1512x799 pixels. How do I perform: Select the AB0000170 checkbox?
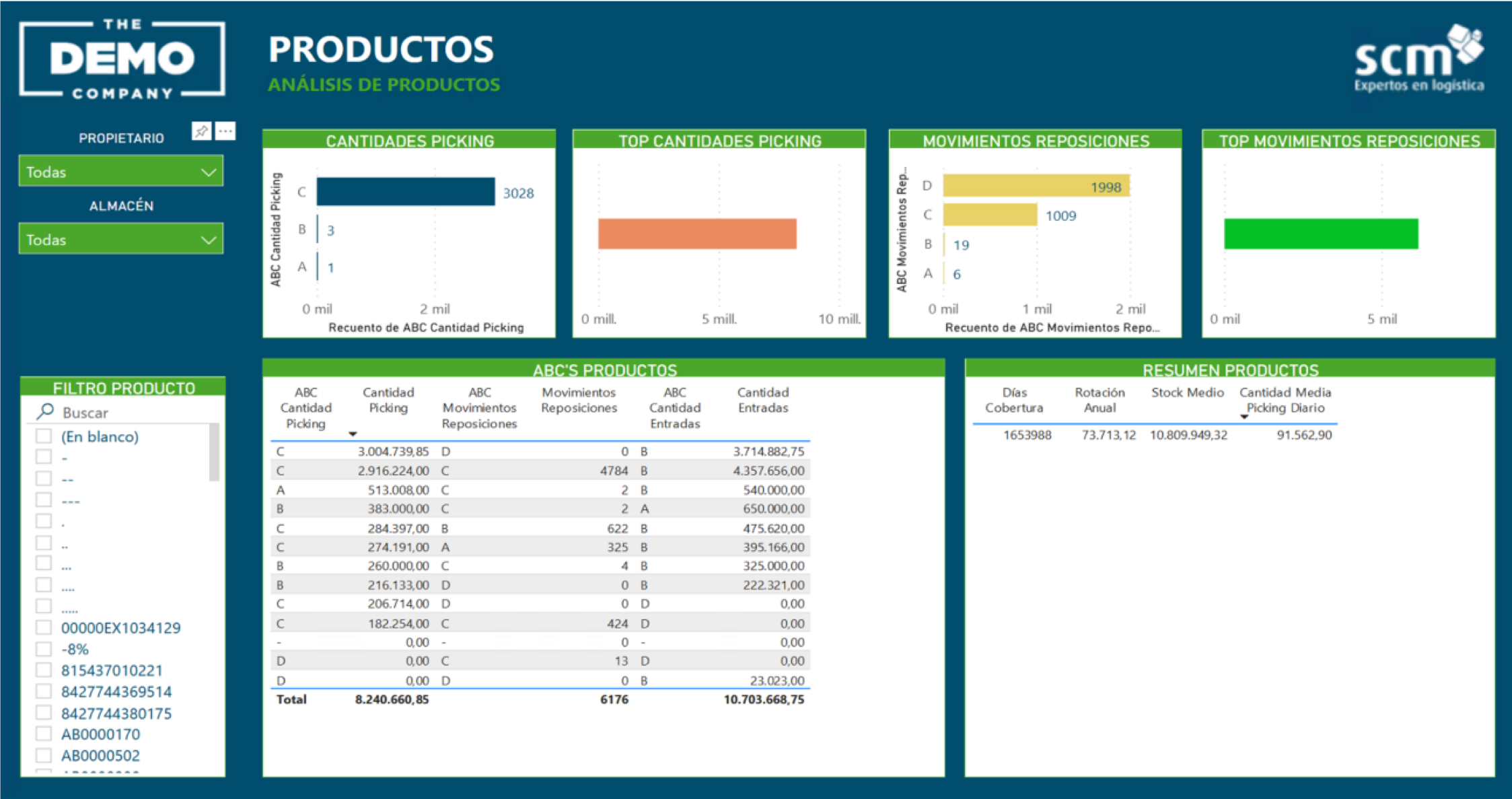44,734
